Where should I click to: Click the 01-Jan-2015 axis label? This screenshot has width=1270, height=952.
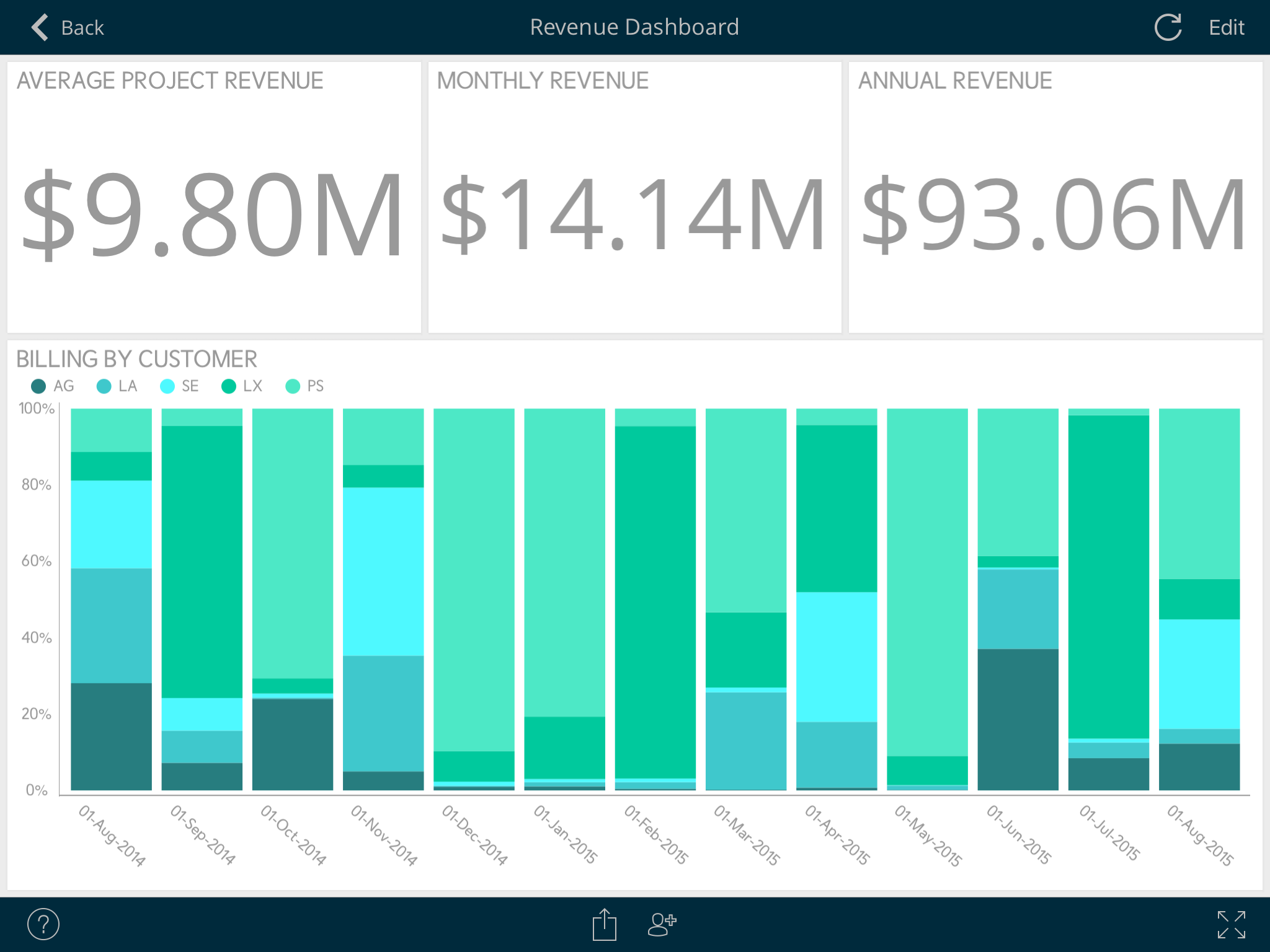[565, 834]
